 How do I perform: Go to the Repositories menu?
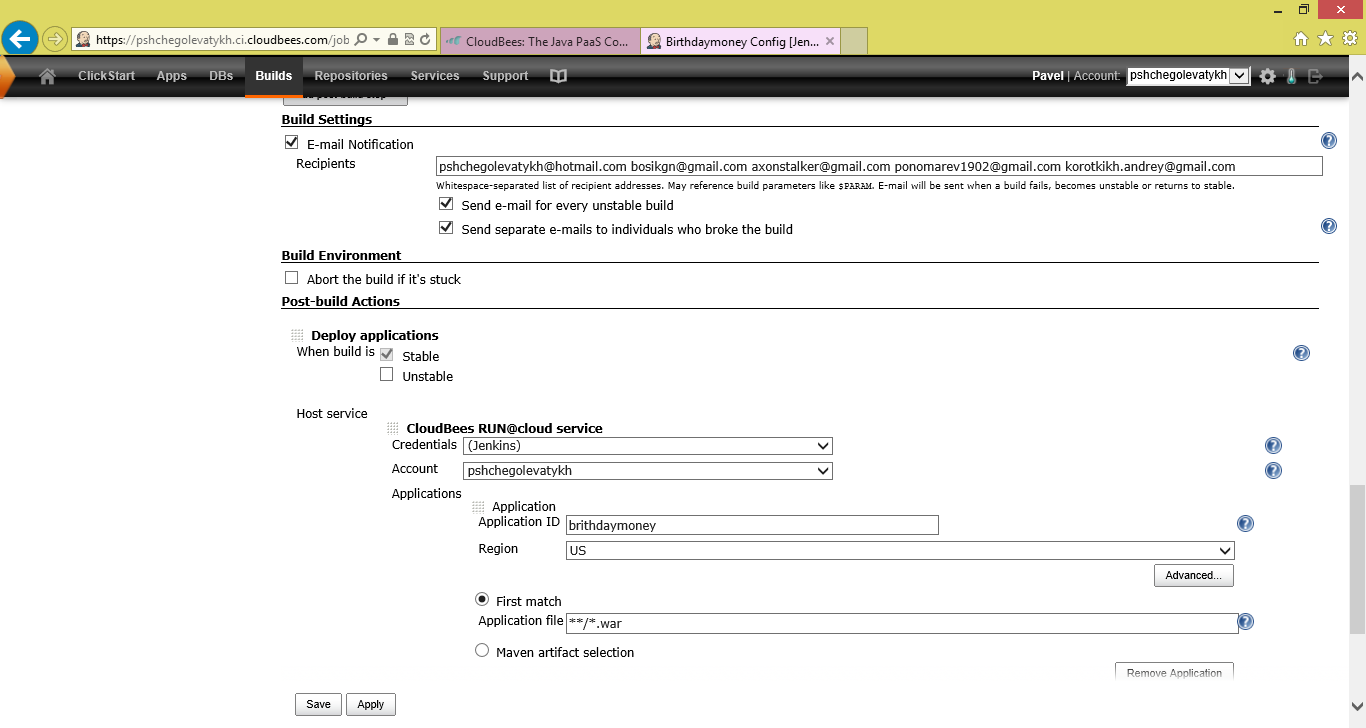point(350,76)
